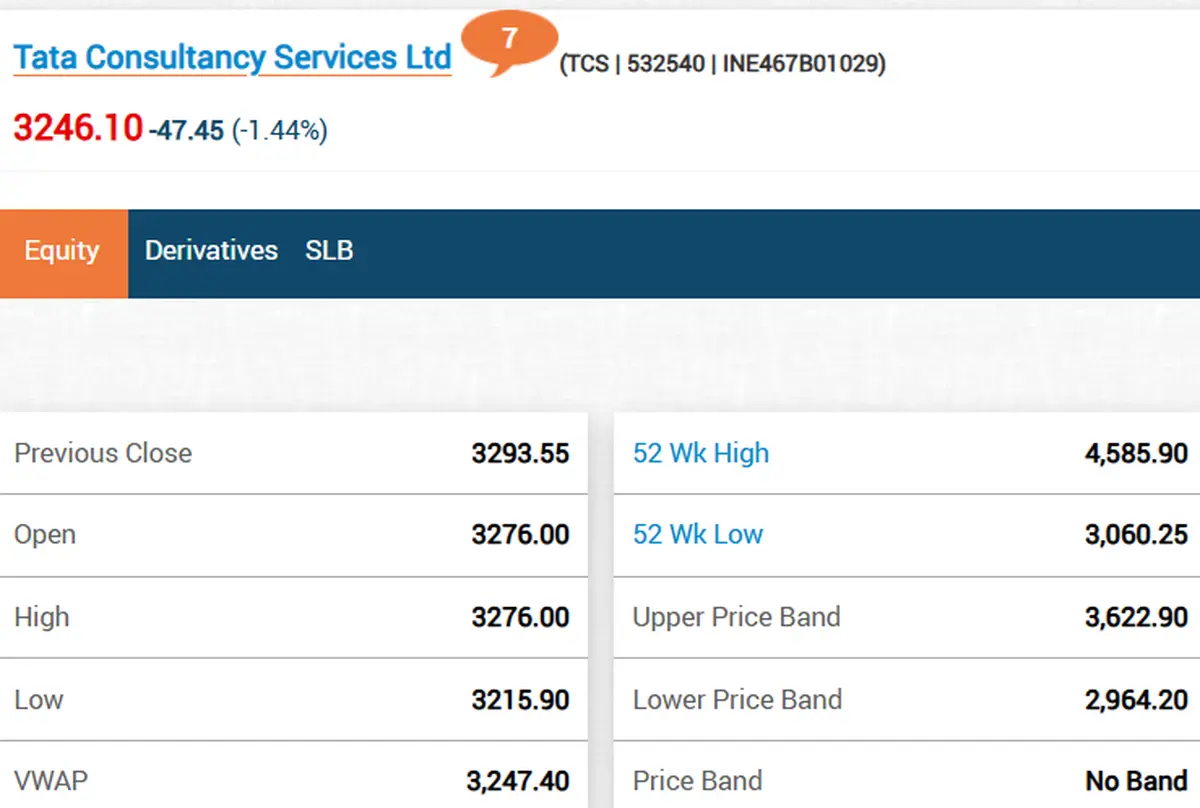Click the Lower Price Band value 2,964.20
The image size is (1200, 808).
point(1136,699)
